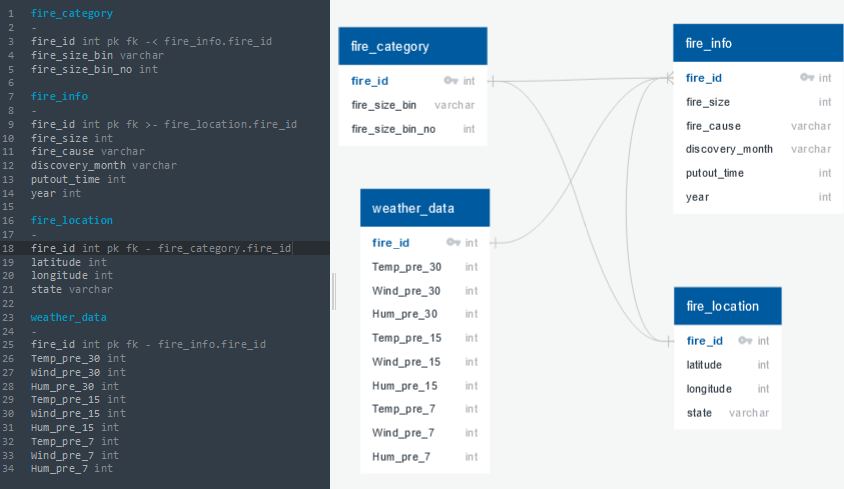
Task: Click the fire_info table name on line 7
Action: click(x=59, y=96)
